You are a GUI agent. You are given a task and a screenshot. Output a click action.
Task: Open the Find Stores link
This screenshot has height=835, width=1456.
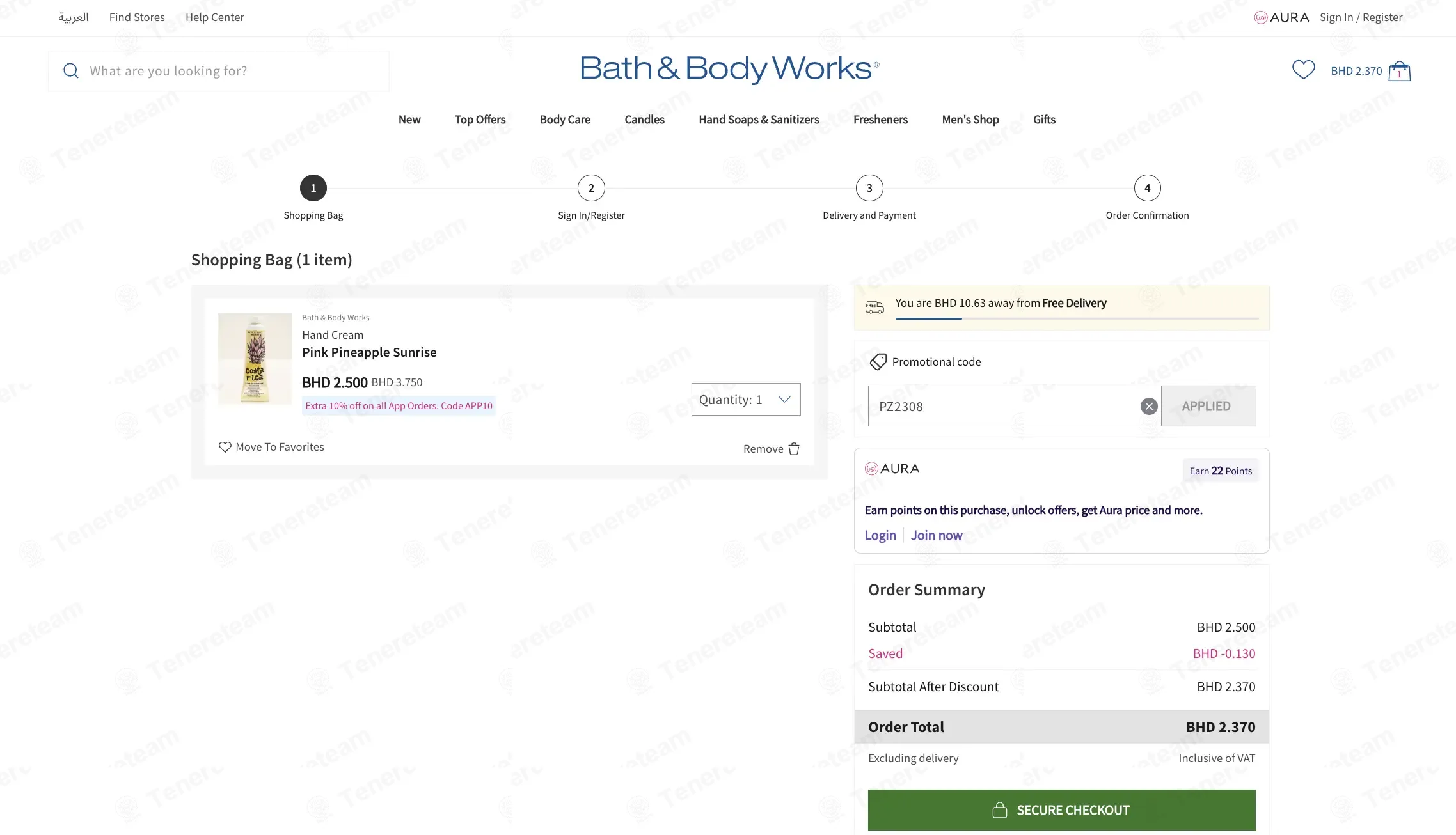coord(137,17)
